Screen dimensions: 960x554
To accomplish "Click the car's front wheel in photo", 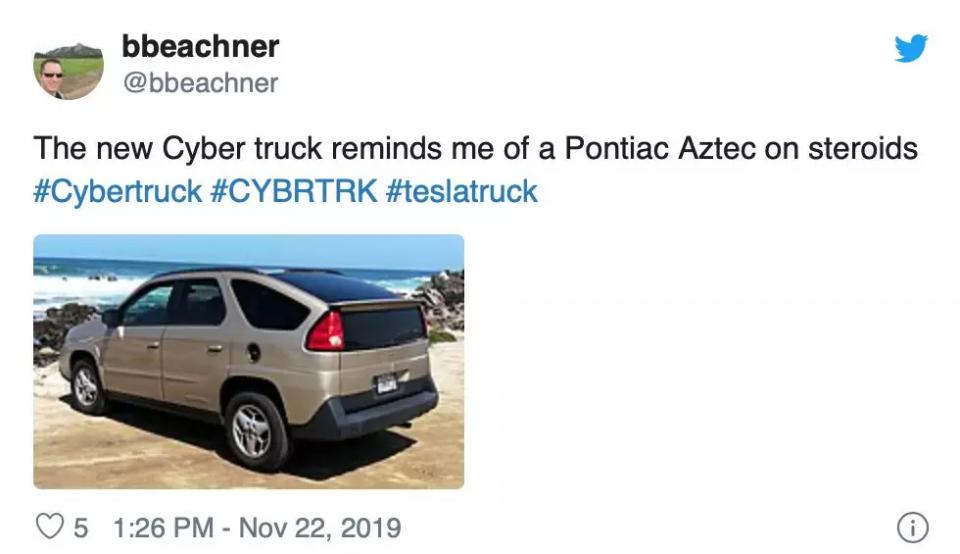I will (87, 385).
